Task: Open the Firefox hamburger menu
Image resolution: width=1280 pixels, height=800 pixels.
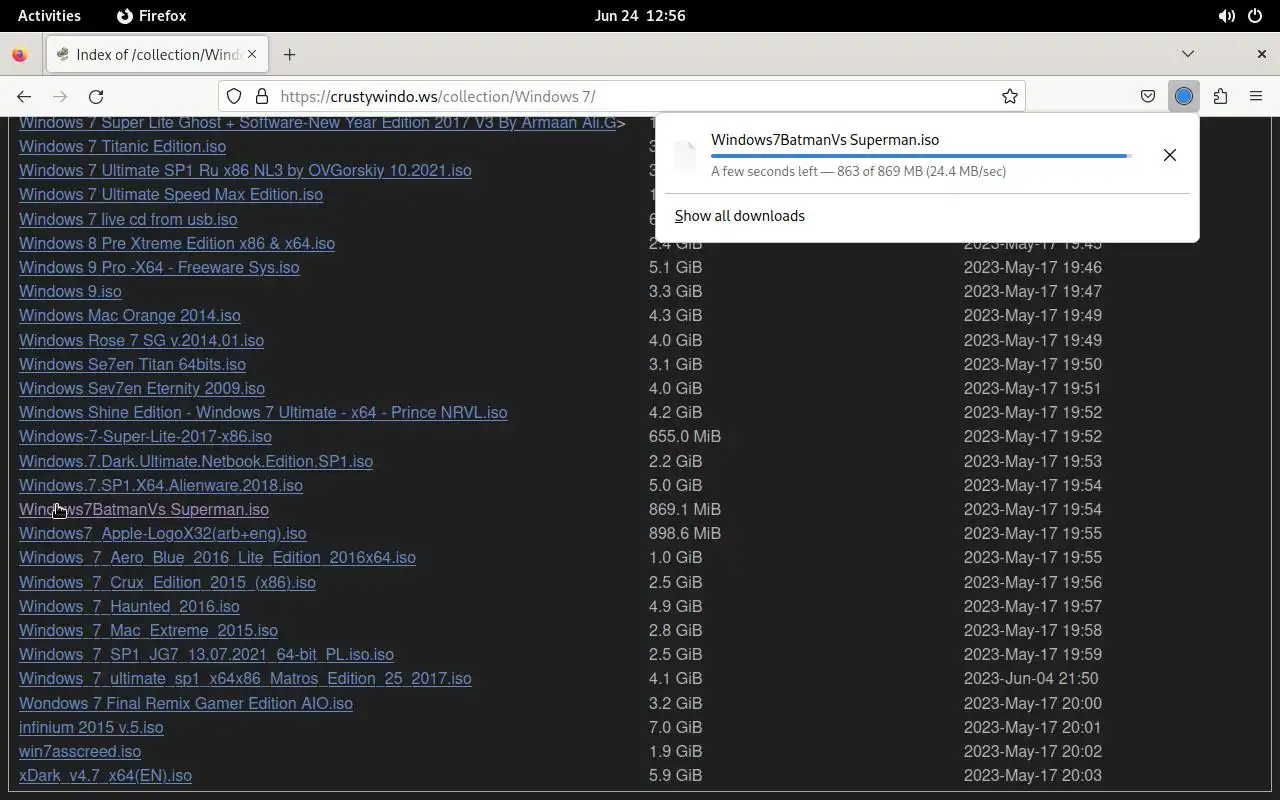Action: 1256,96
